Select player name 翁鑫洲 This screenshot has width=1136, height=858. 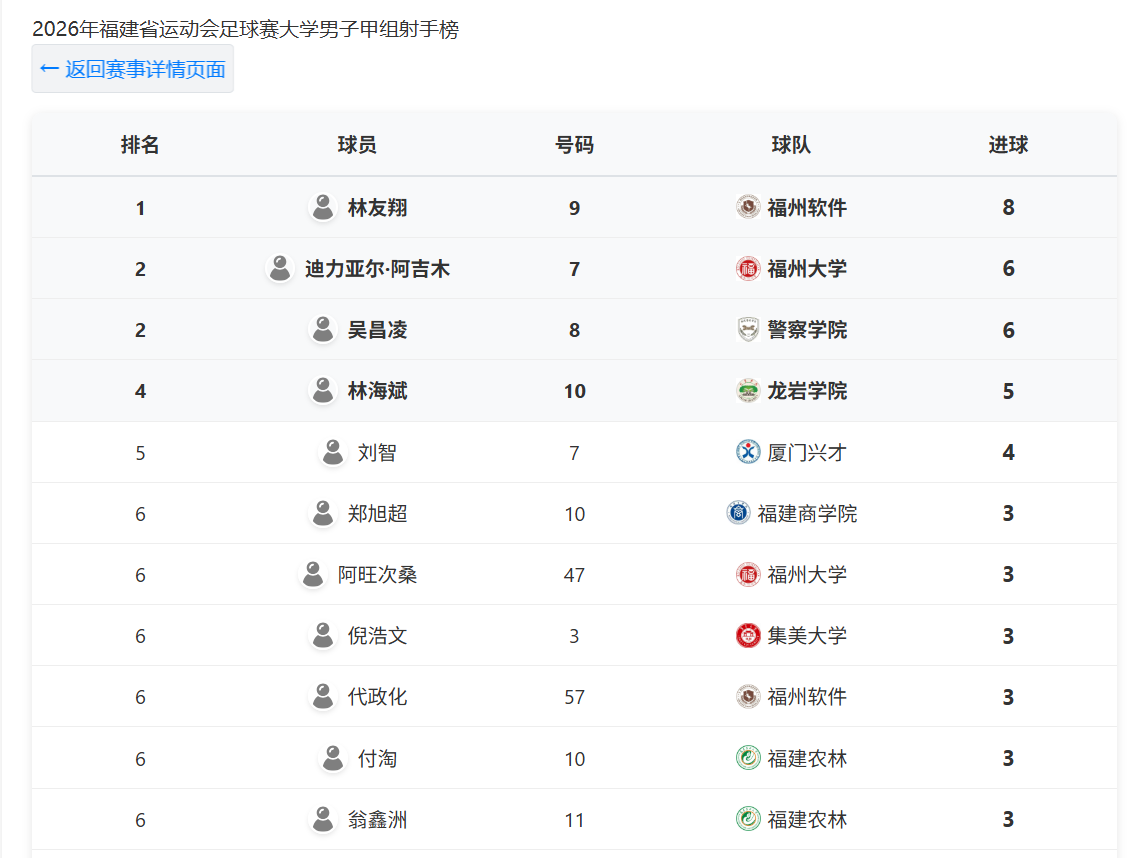pos(377,820)
